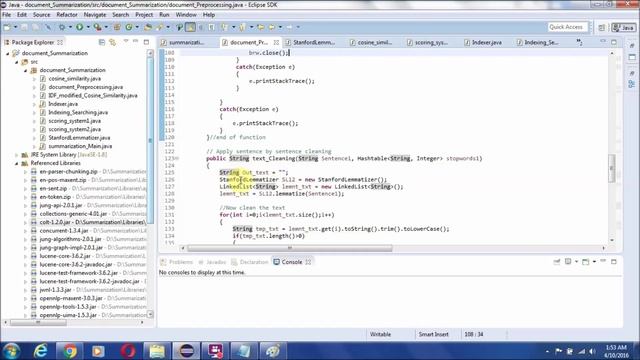This screenshot has height=360, width=640.
Task: Collapse the document_Summarization project node
Action: coord(7,53)
